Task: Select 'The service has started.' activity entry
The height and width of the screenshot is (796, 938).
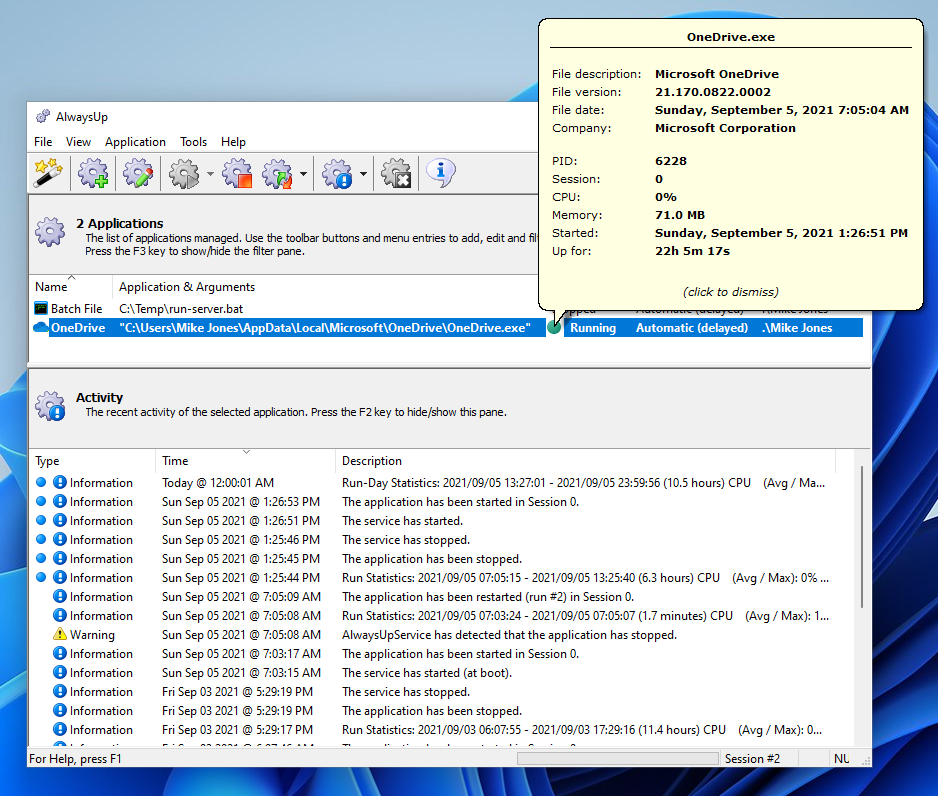Action: click(403, 521)
